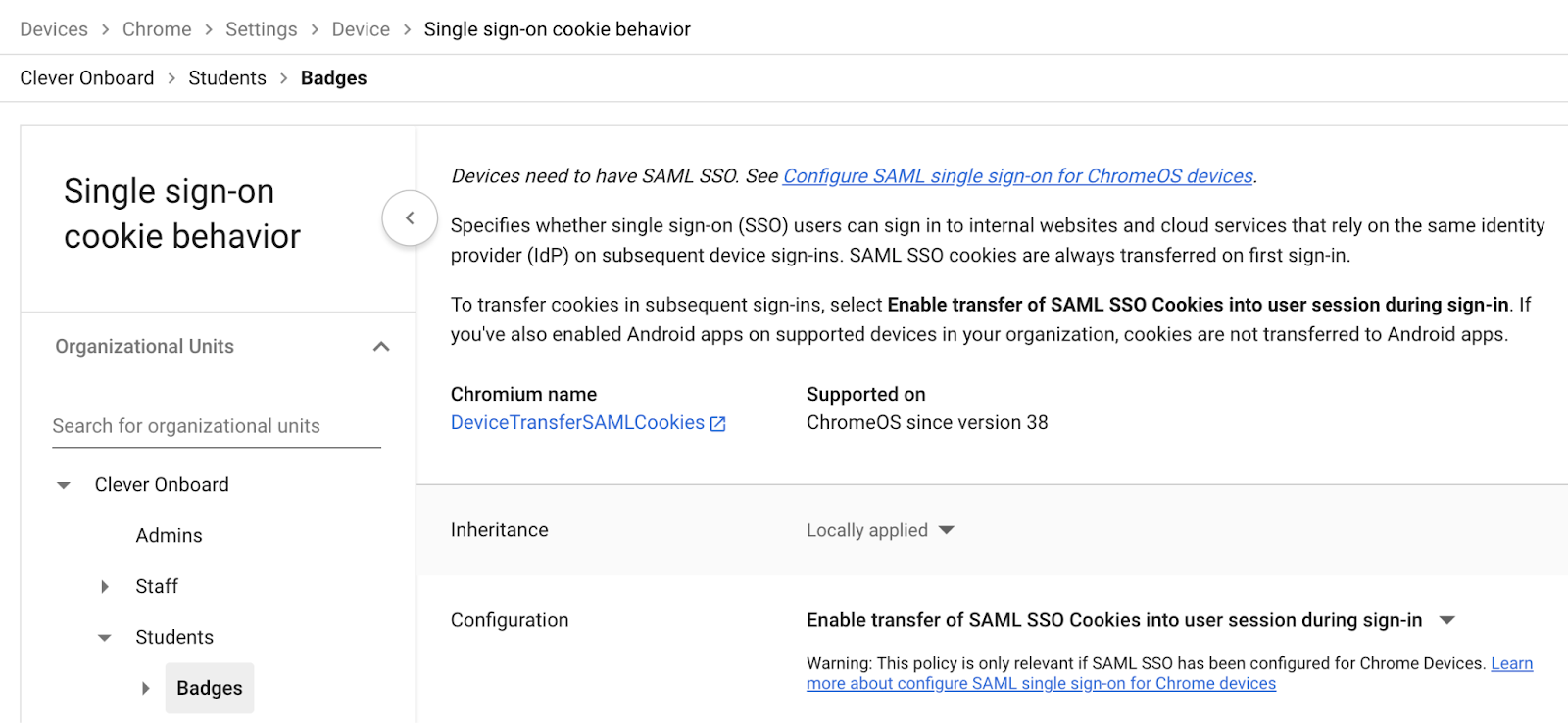The width and height of the screenshot is (1568, 723).
Task: Click the DeviceTransferSAMLCookies Chromium name link
Action: (576, 422)
